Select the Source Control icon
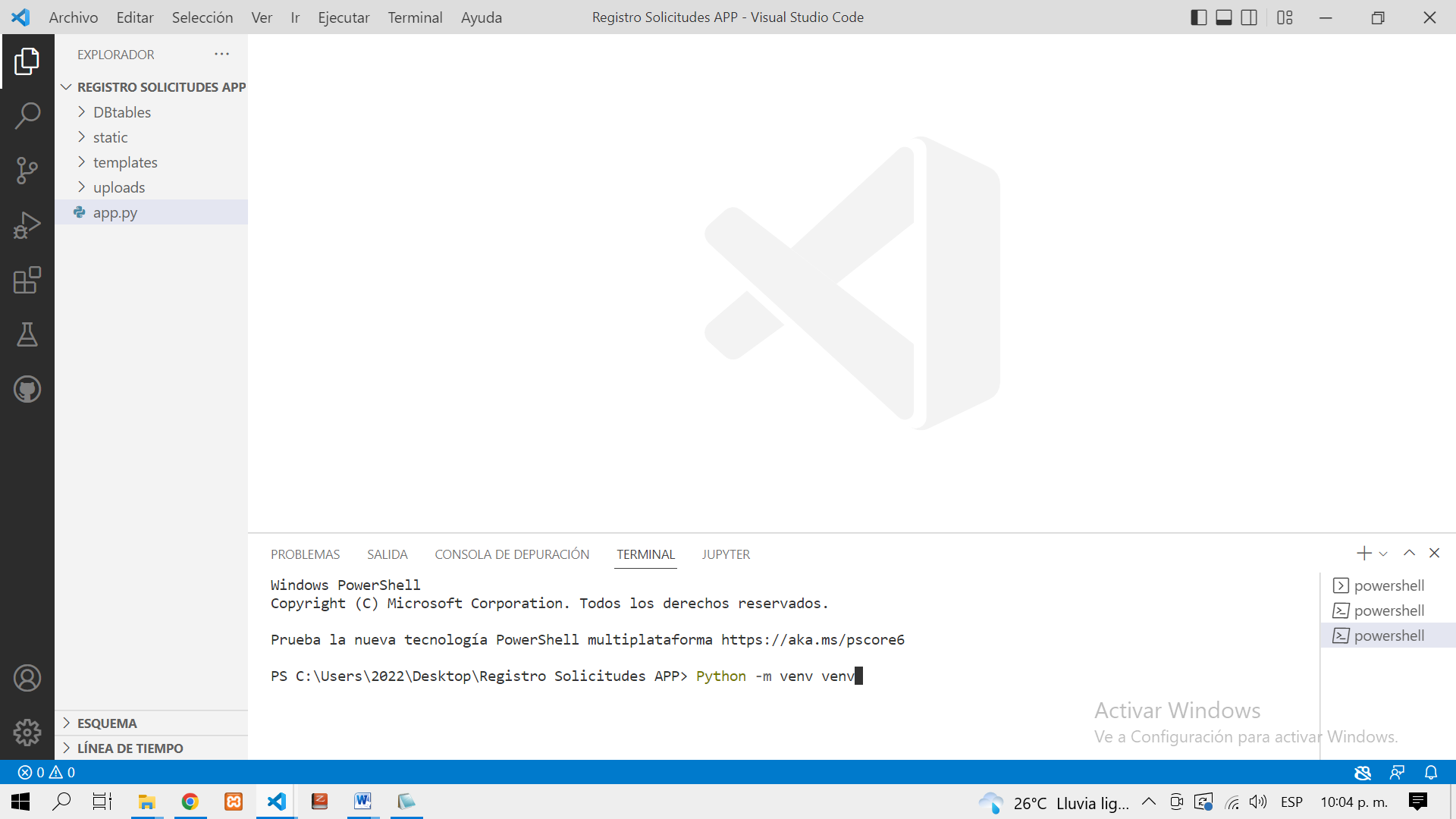This screenshot has height=819, width=1456. coord(27,171)
